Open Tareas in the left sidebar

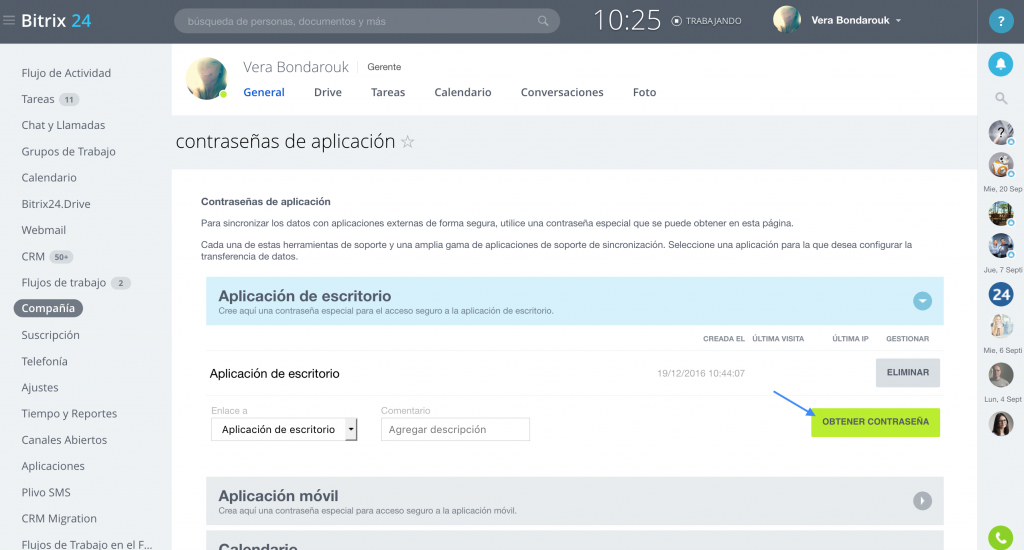tap(38, 99)
